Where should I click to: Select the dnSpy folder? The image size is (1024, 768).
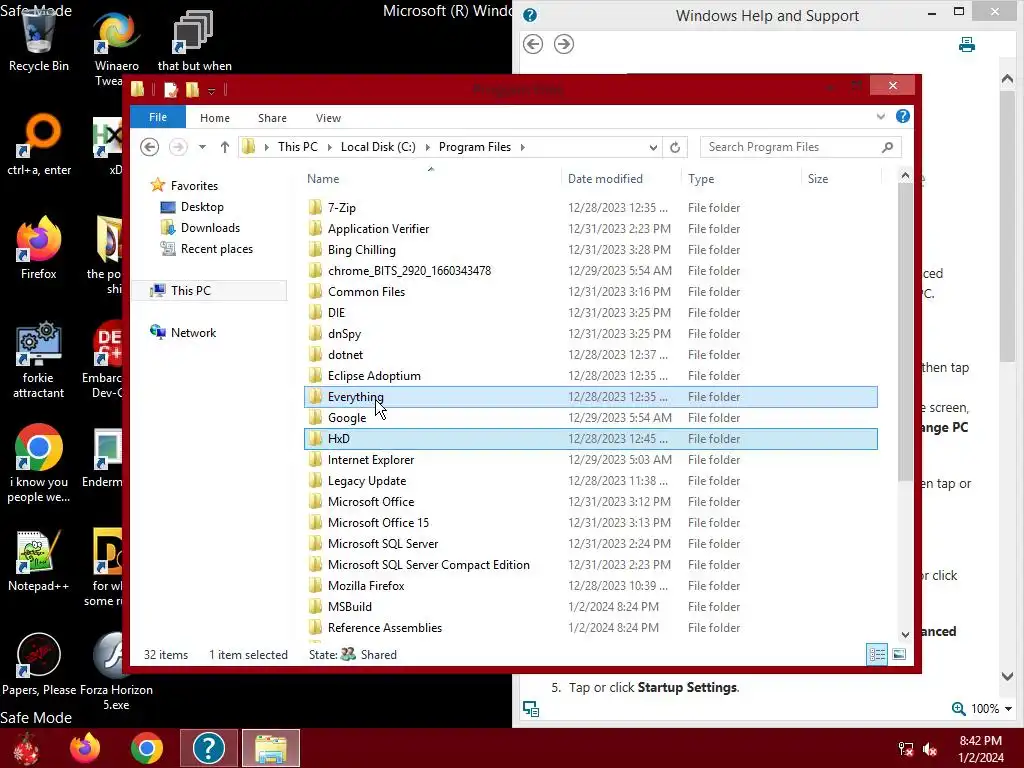coord(591,334)
